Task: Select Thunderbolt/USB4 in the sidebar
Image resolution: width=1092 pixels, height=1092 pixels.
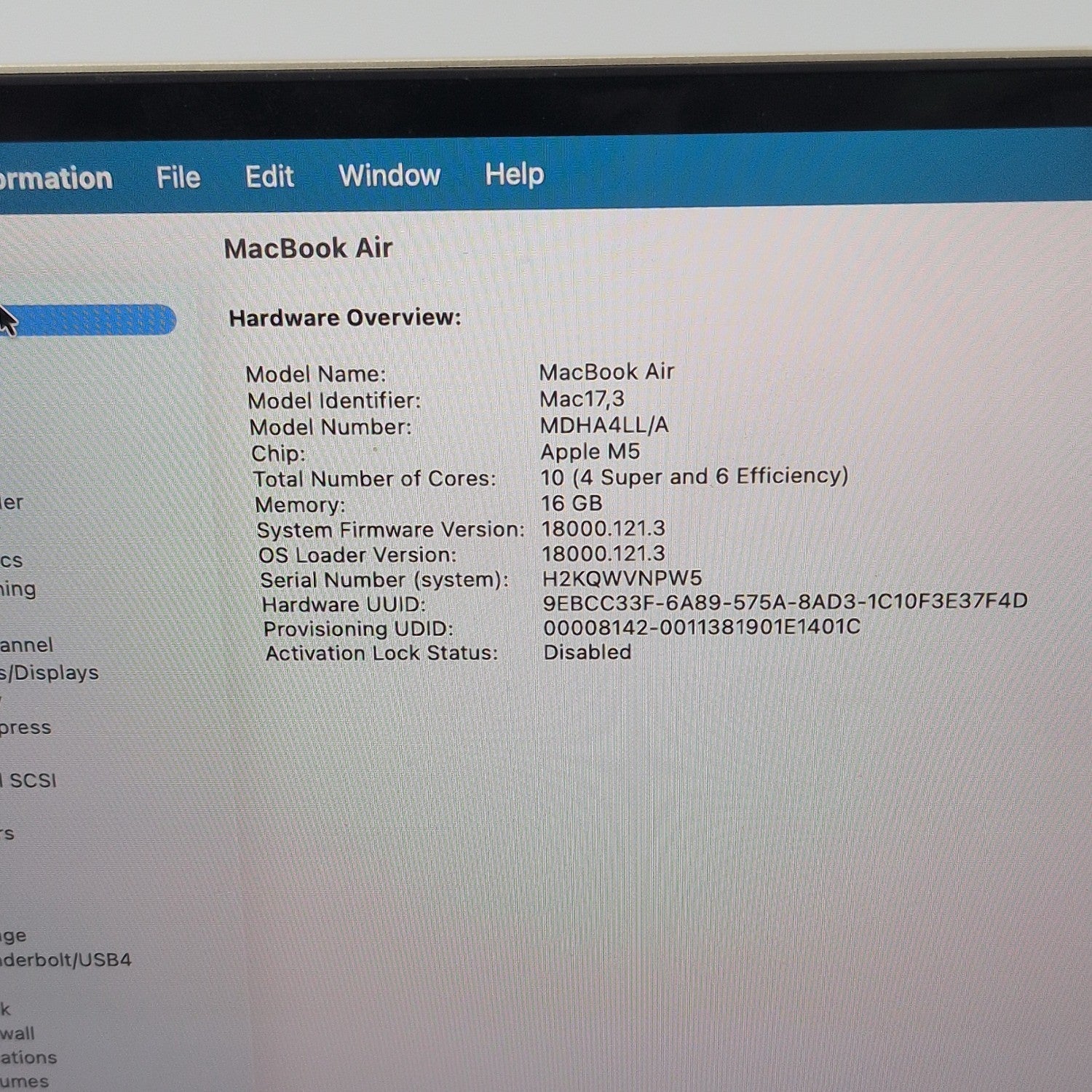Action: tap(66, 960)
